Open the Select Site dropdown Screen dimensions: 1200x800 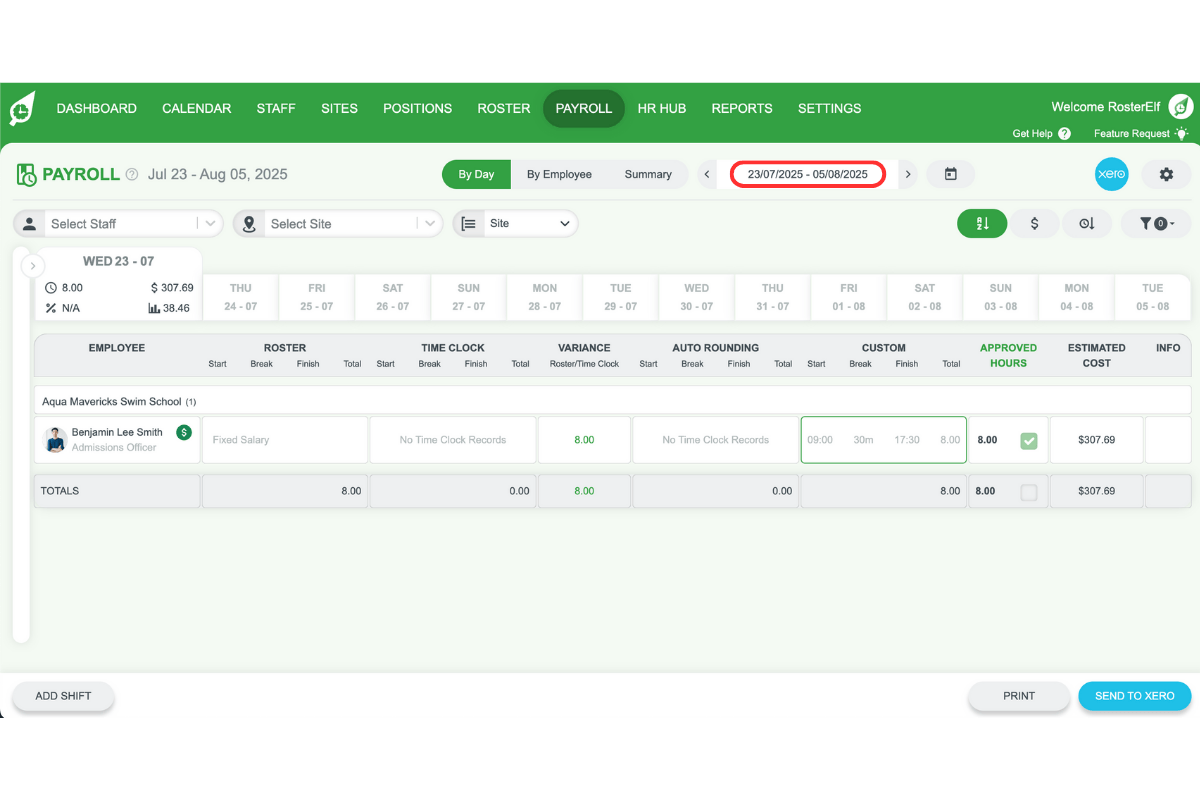click(340, 223)
